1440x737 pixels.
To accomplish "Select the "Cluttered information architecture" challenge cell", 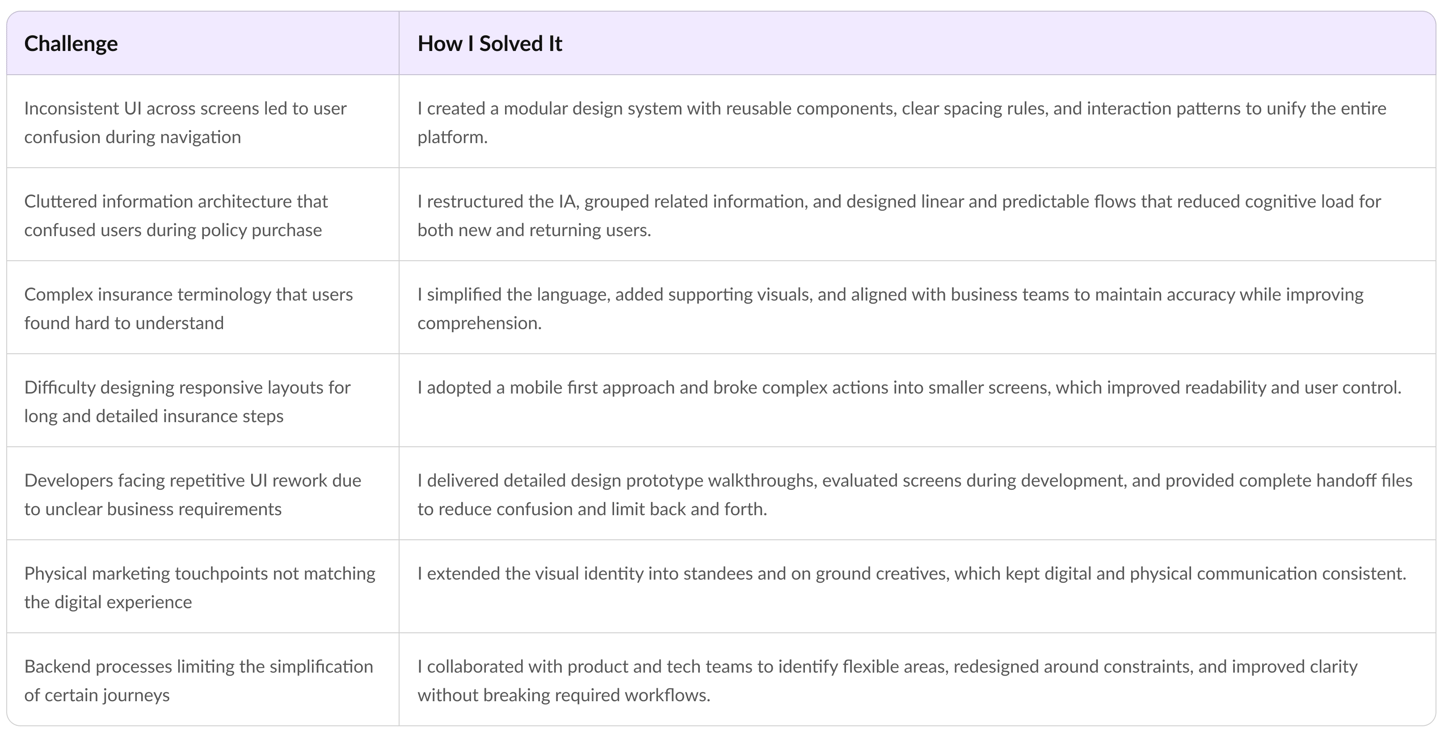I will pos(176,202).
